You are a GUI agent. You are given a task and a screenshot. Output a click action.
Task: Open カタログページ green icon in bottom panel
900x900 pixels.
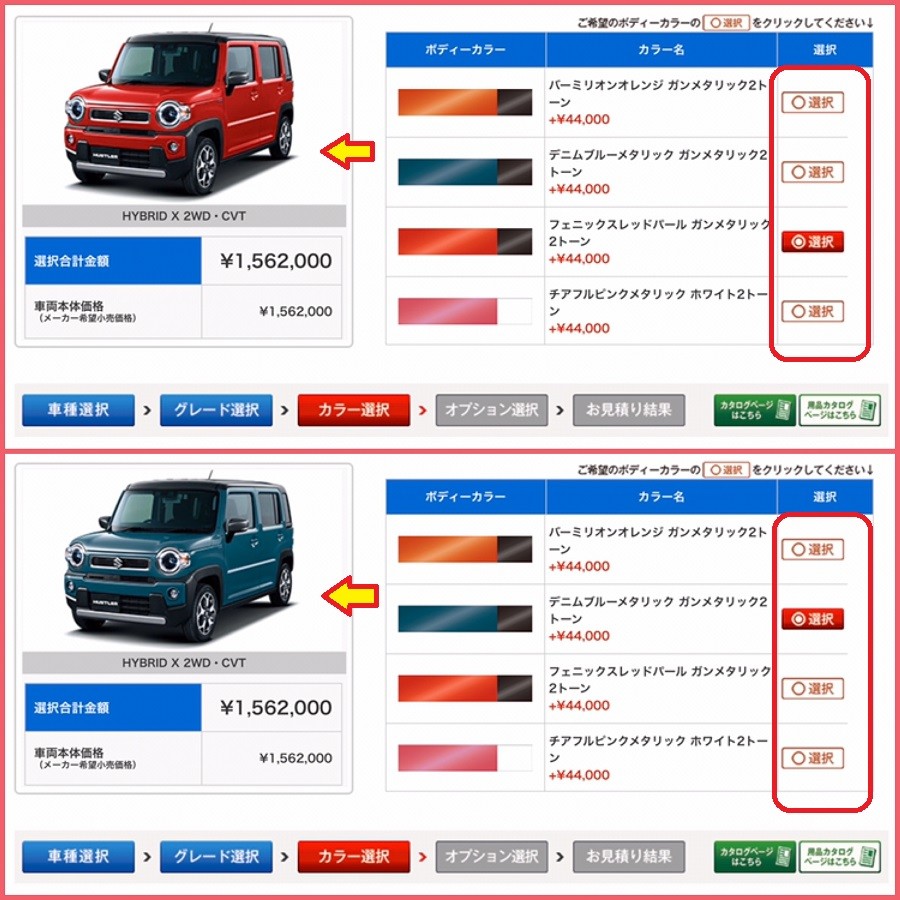click(754, 857)
